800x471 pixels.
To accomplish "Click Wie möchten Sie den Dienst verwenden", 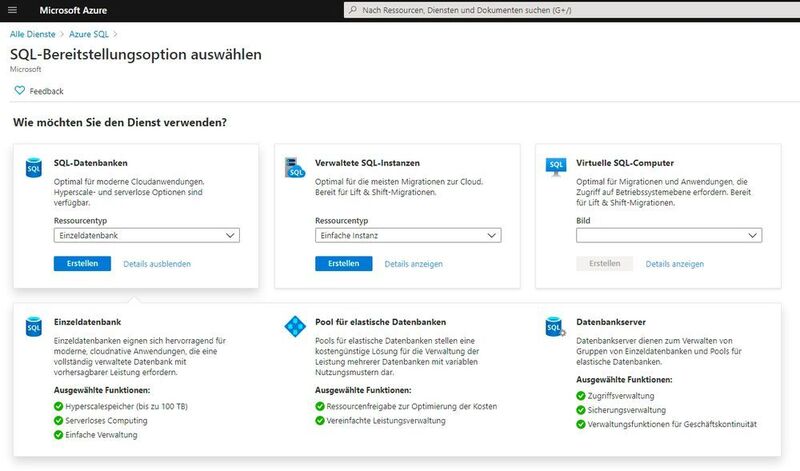I will coord(120,122).
